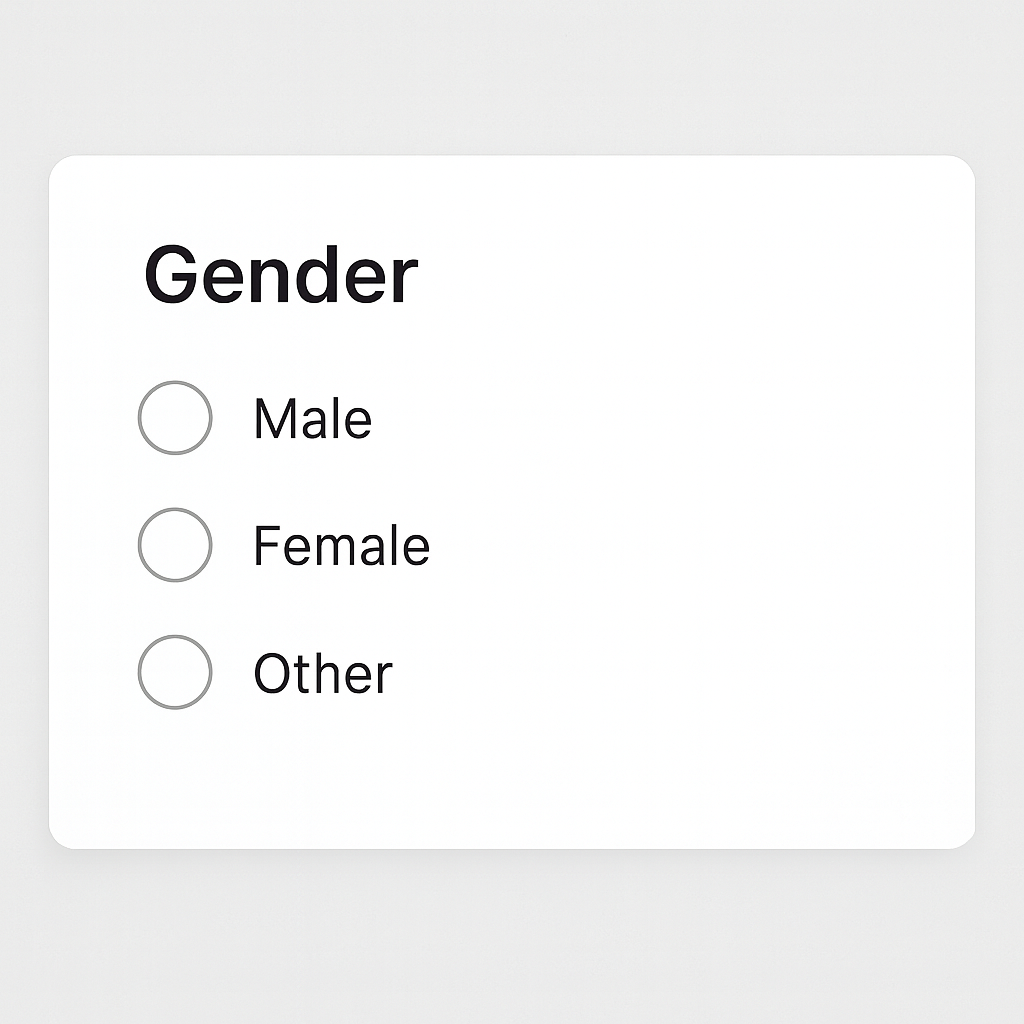Pick the last gender radio option
Image resolution: width=1024 pixels, height=1024 pixels.
(x=175, y=672)
